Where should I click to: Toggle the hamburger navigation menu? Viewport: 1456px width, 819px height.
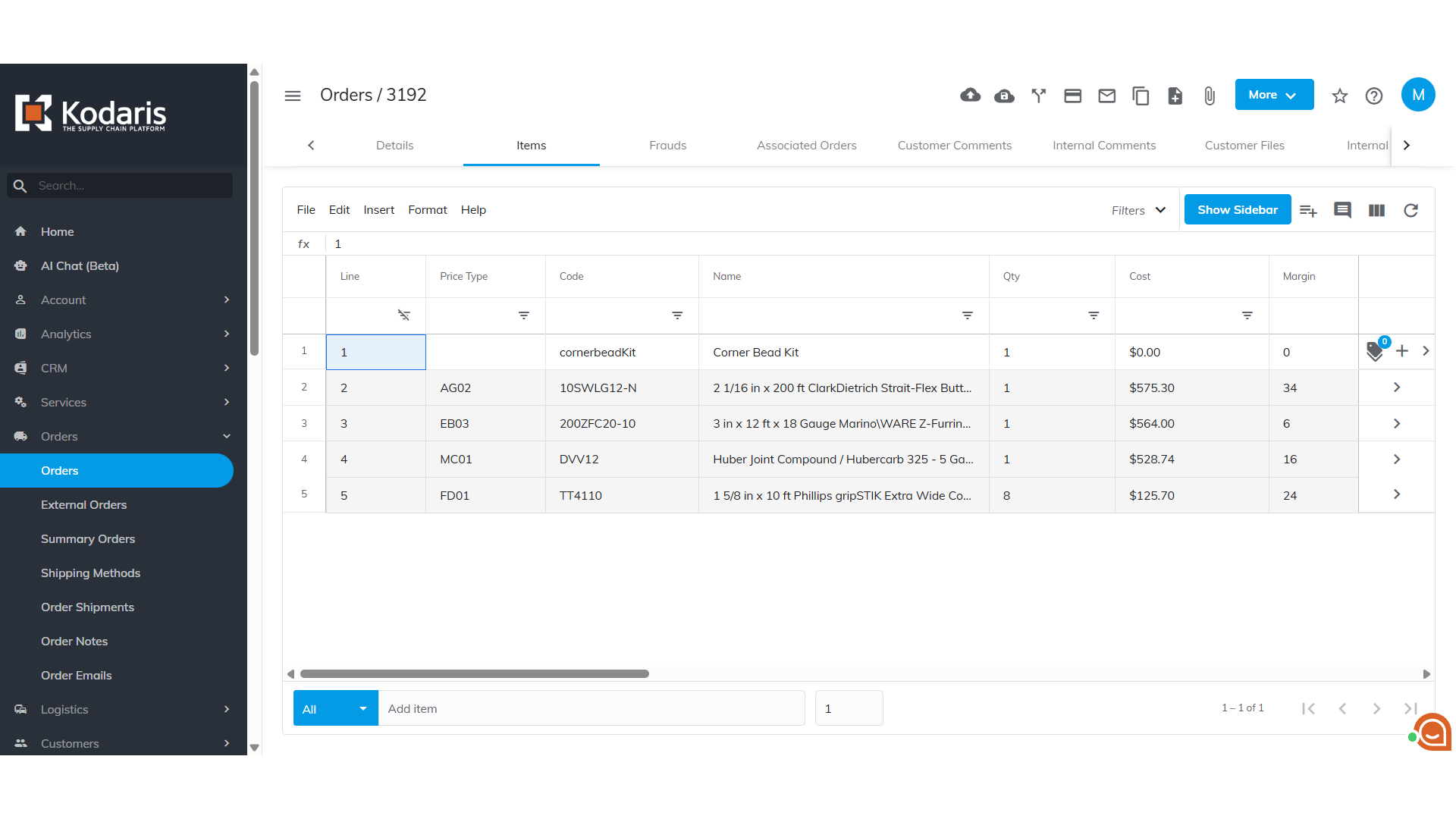pos(293,96)
